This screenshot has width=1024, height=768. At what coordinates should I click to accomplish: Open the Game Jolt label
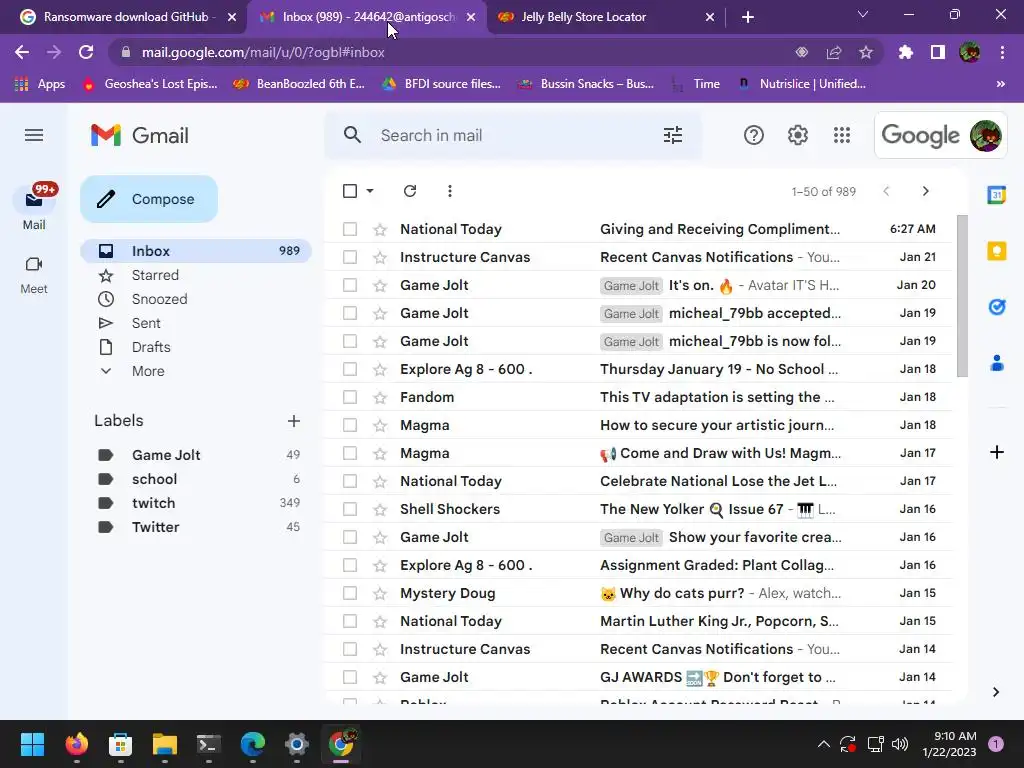coord(196,455)
